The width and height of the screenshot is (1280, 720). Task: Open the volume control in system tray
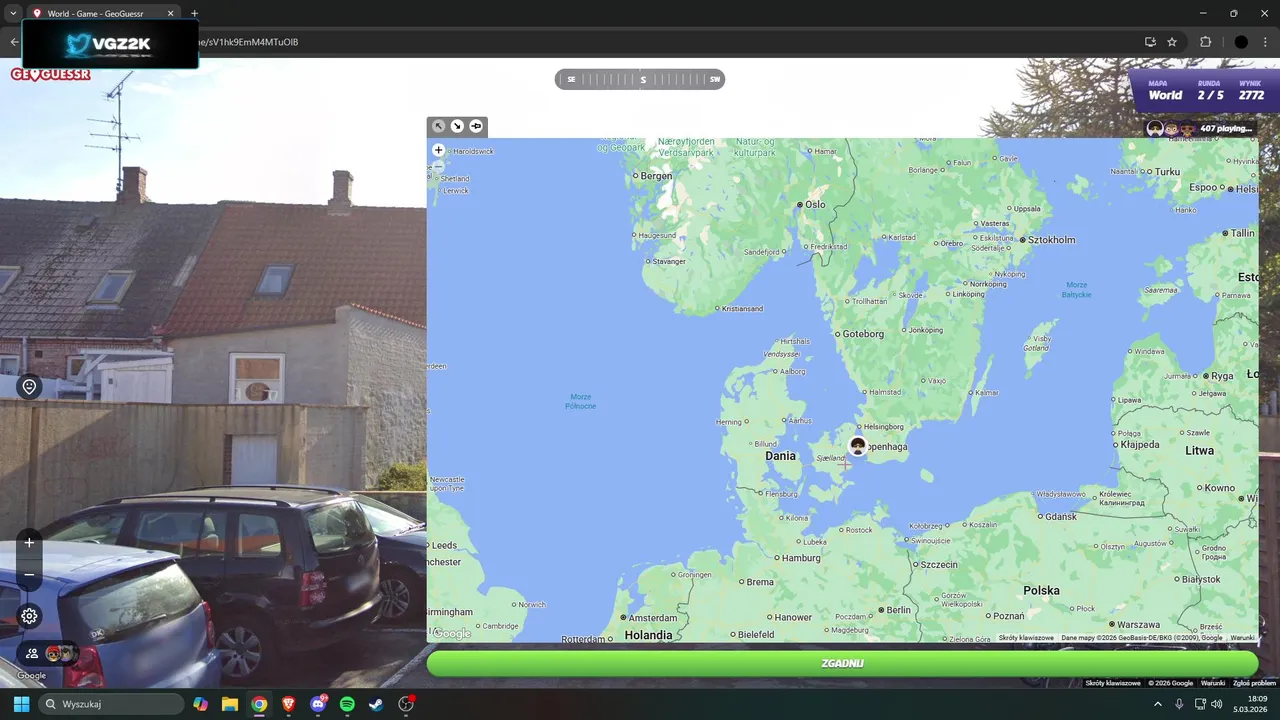(1217, 704)
